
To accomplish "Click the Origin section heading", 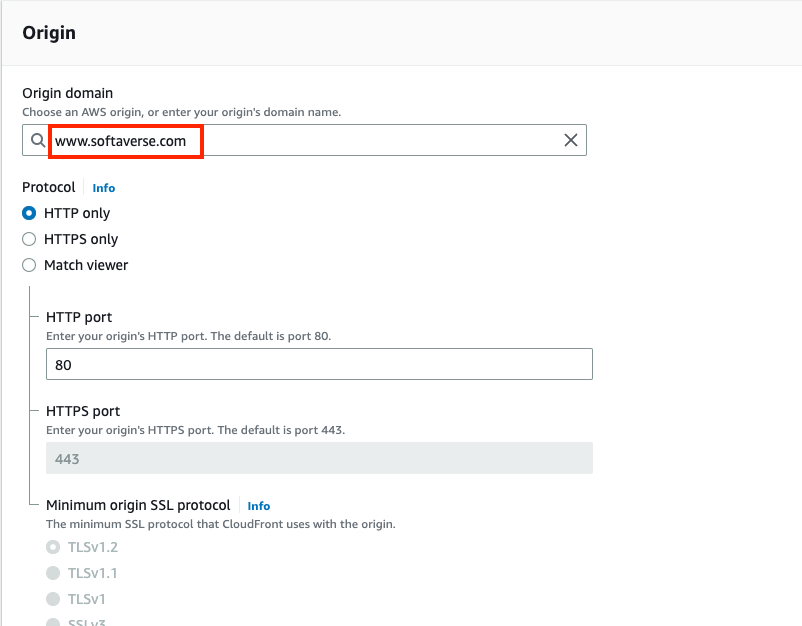I will click(x=49, y=32).
